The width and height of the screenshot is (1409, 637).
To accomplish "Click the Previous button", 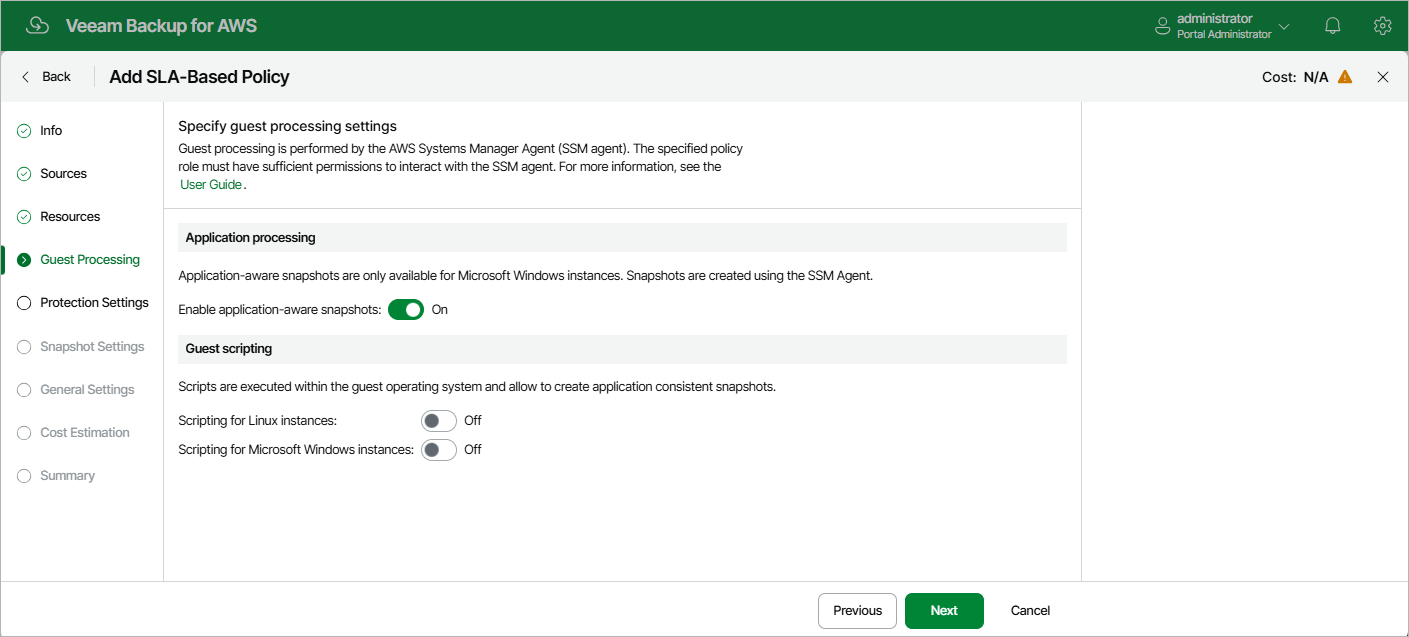I will 856,610.
